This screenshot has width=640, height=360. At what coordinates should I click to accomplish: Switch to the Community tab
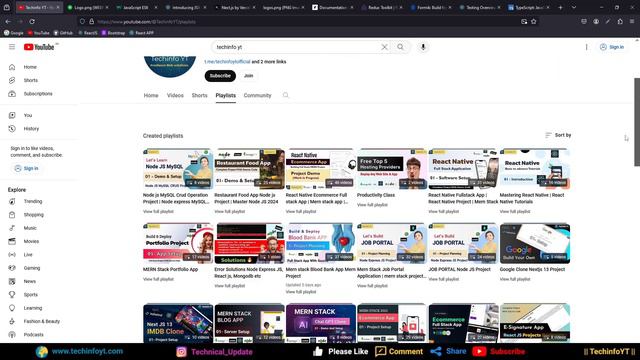[x=258, y=96]
